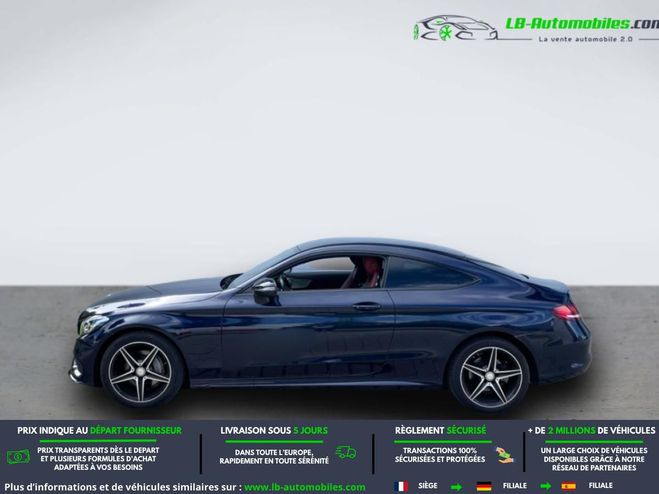Viewport: 659px width, 494px height.
Task: Open the www.lb-automobiles.com link
Action: click(x=305, y=487)
